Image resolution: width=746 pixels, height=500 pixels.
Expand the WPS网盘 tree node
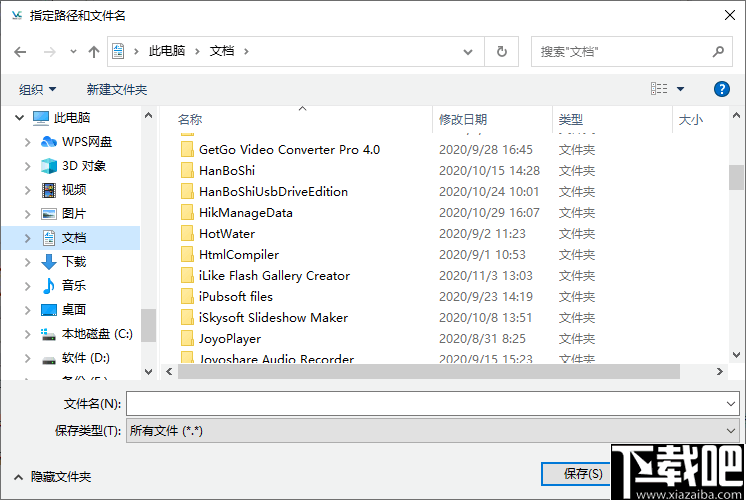(x=28, y=142)
